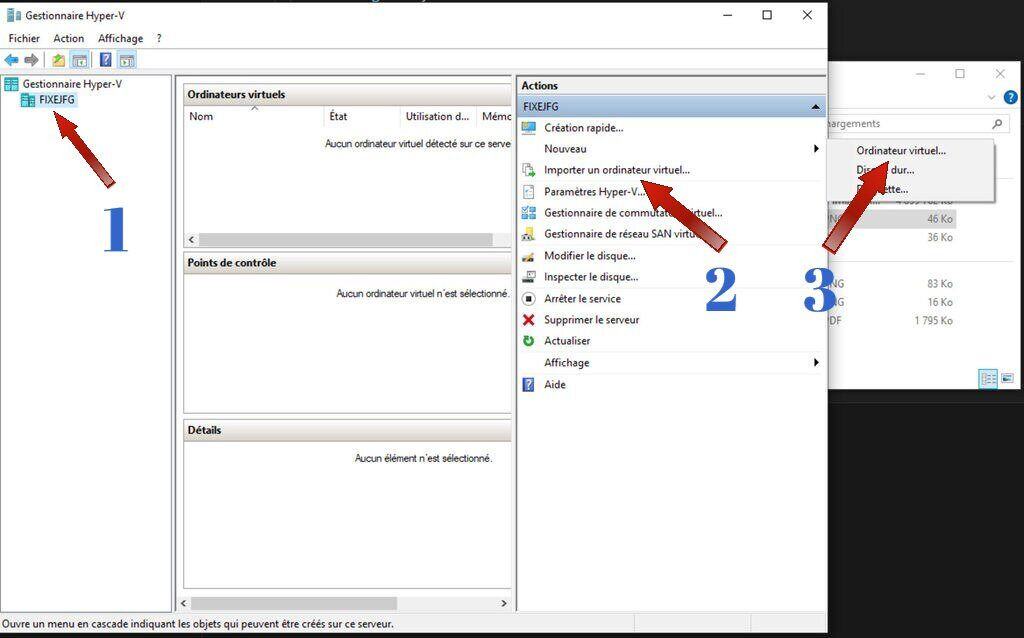Open the ? help menu
1024x638 pixels.
[x=159, y=39]
